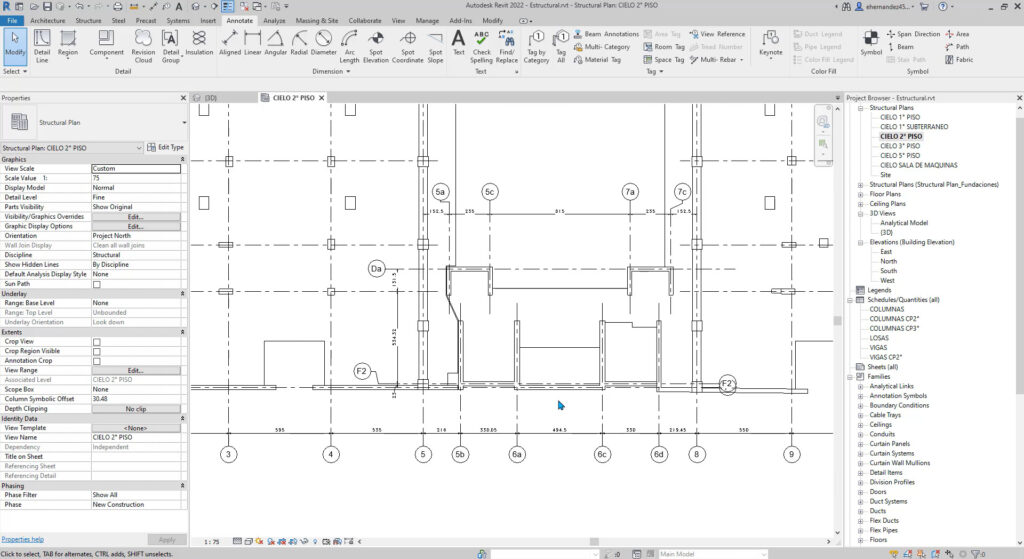Open the Collaborate ribbon tab
The width and height of the screenshot is (1024, 559).
[365, 20]
